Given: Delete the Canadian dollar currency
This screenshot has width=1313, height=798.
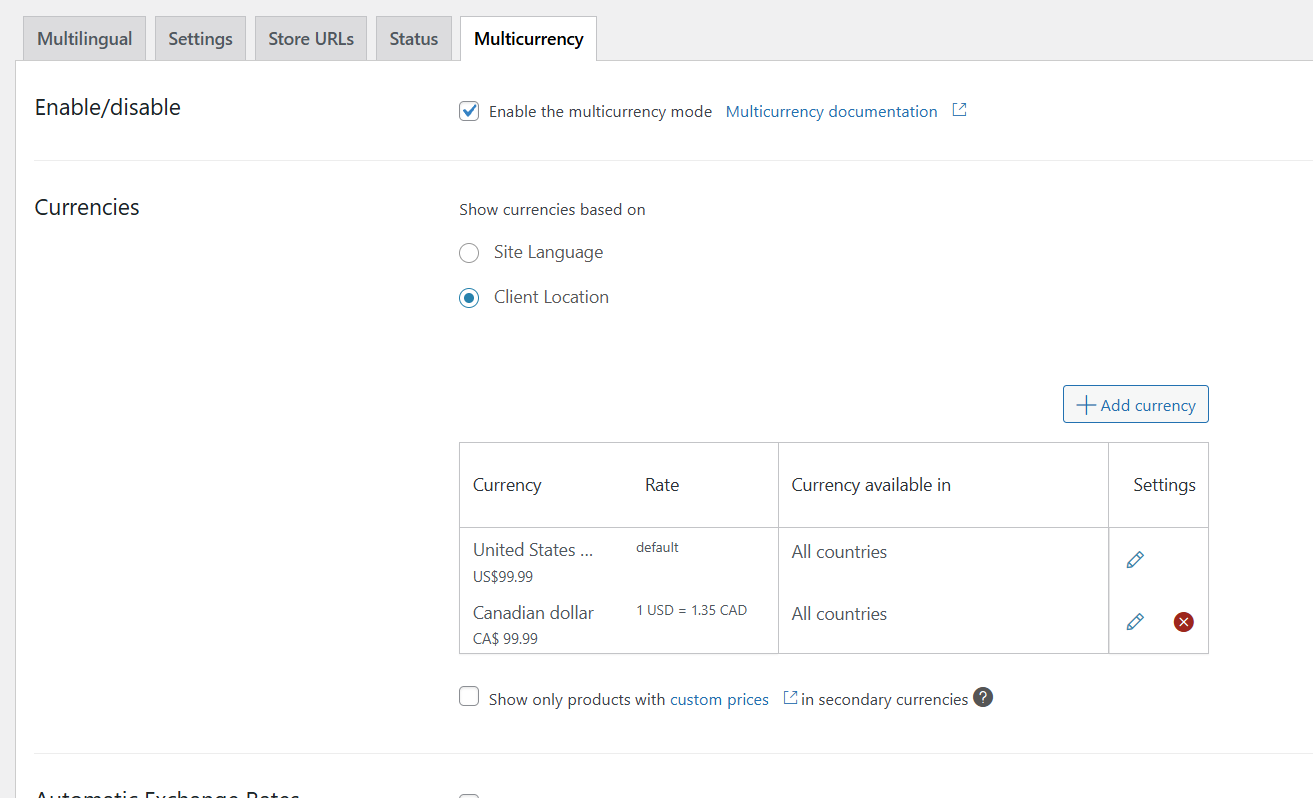Looking at the screenshot, I should 1183,622.
